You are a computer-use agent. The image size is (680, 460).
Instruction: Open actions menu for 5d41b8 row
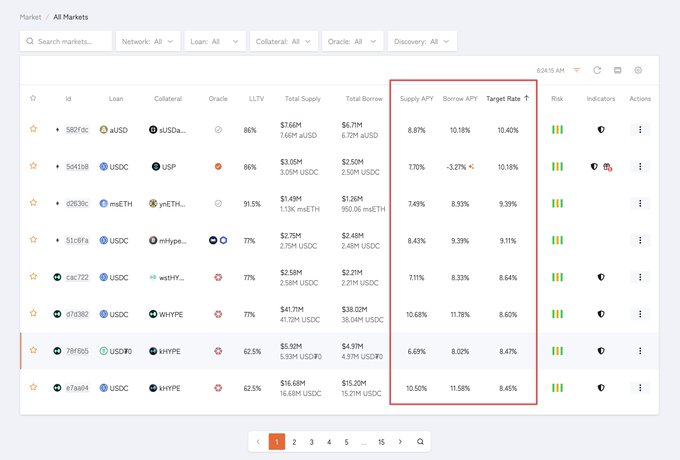pos(640,166)
